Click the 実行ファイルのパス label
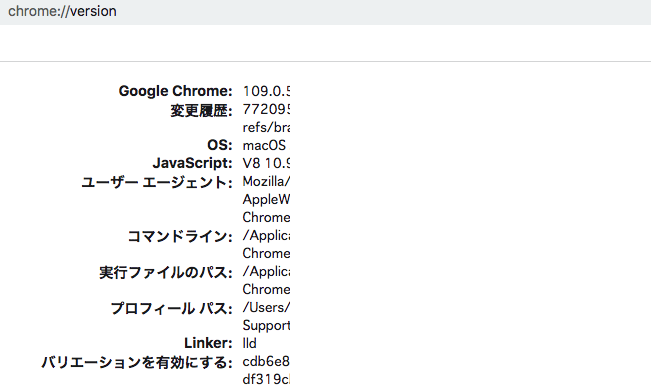The width and height of the screenshot is (651, 390). point(166,272)
